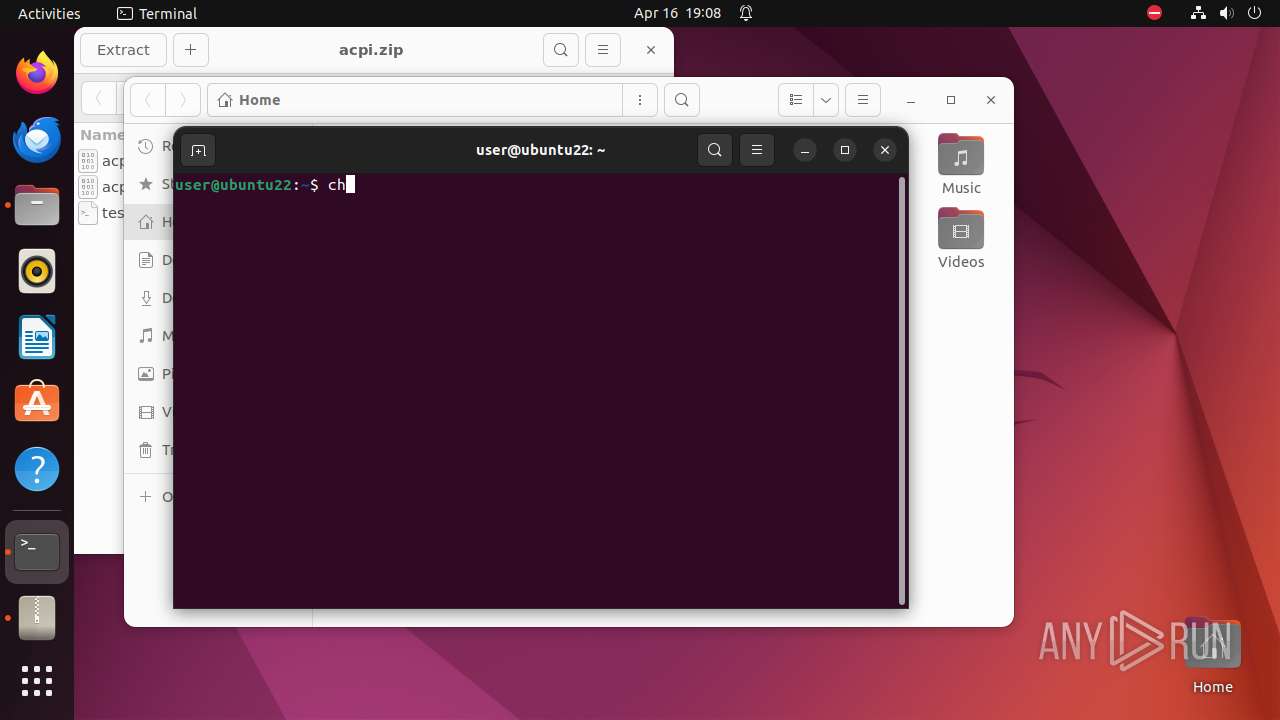Open the clock and calendar panel

coord(677,13)
